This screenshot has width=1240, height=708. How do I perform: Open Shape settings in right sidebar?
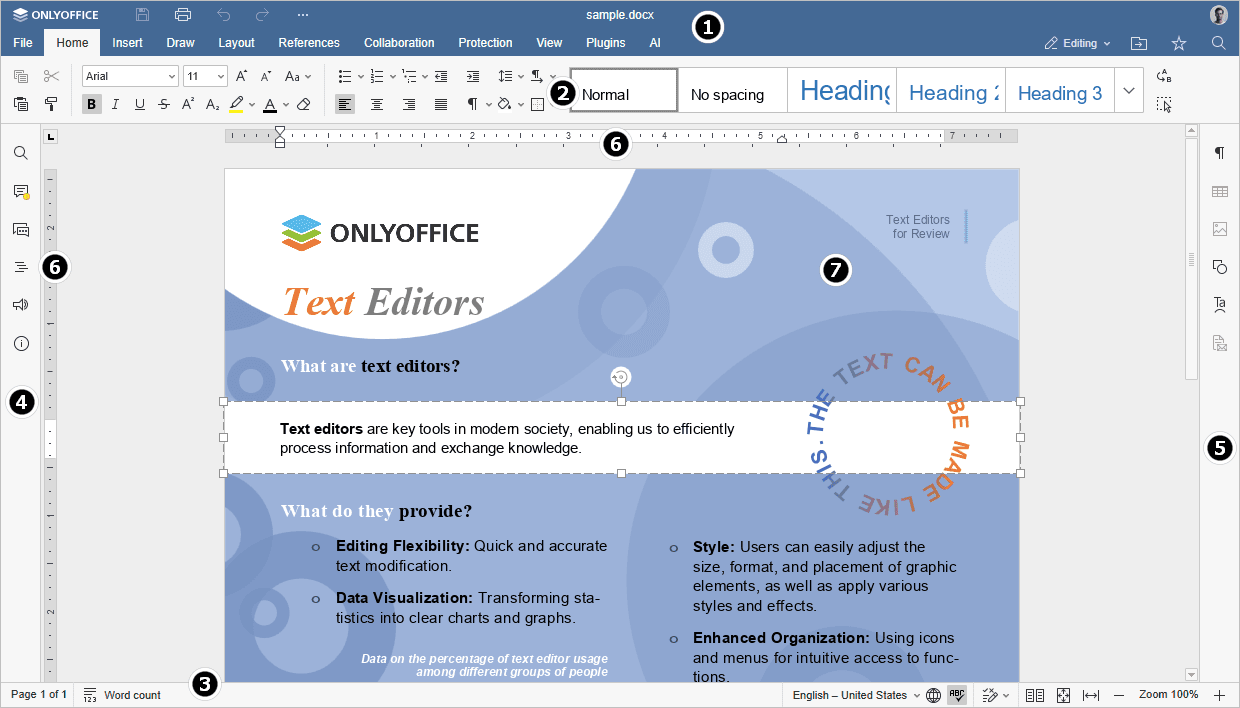1219,267
